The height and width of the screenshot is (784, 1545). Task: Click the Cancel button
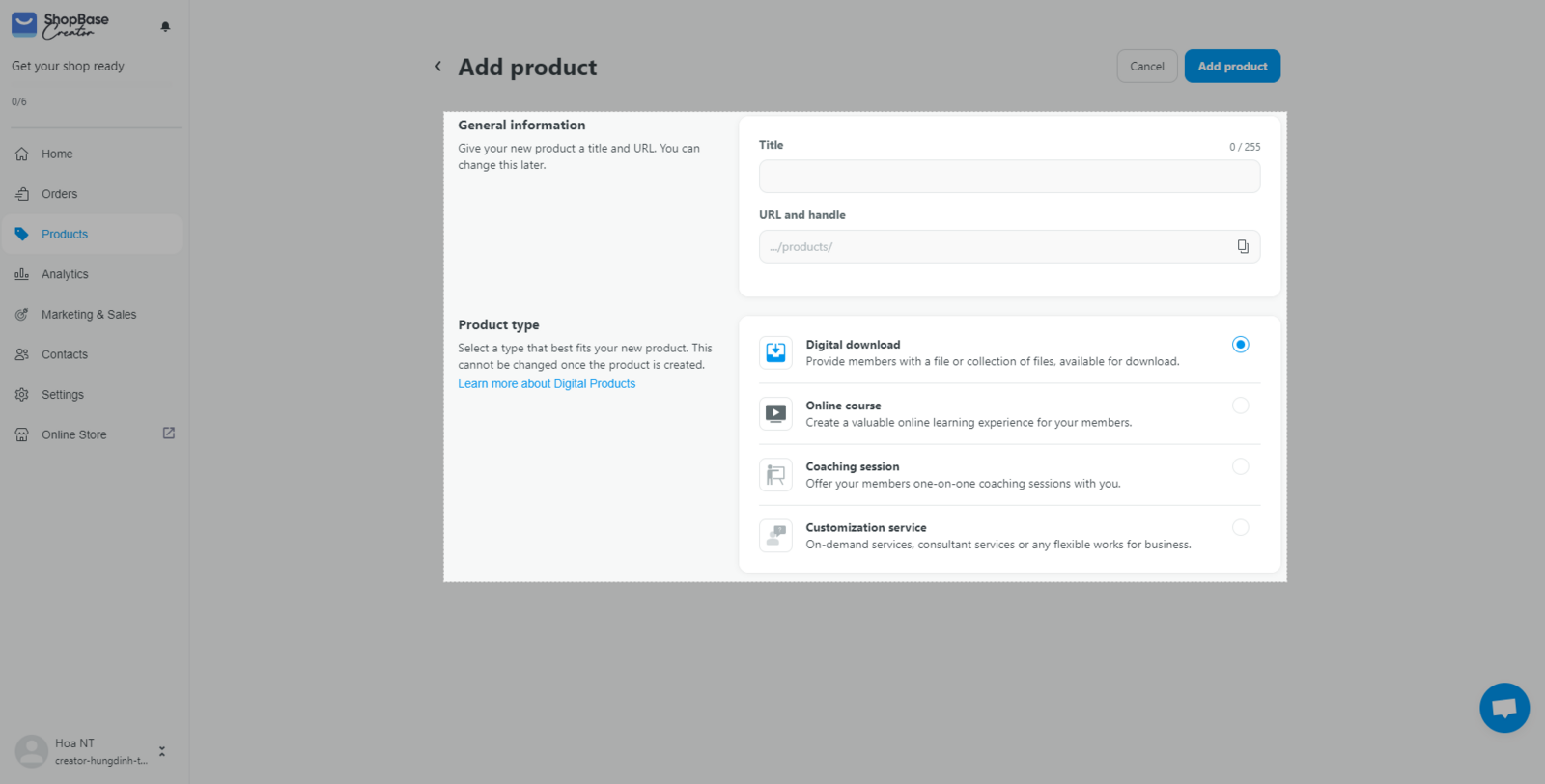(1147, 67)
